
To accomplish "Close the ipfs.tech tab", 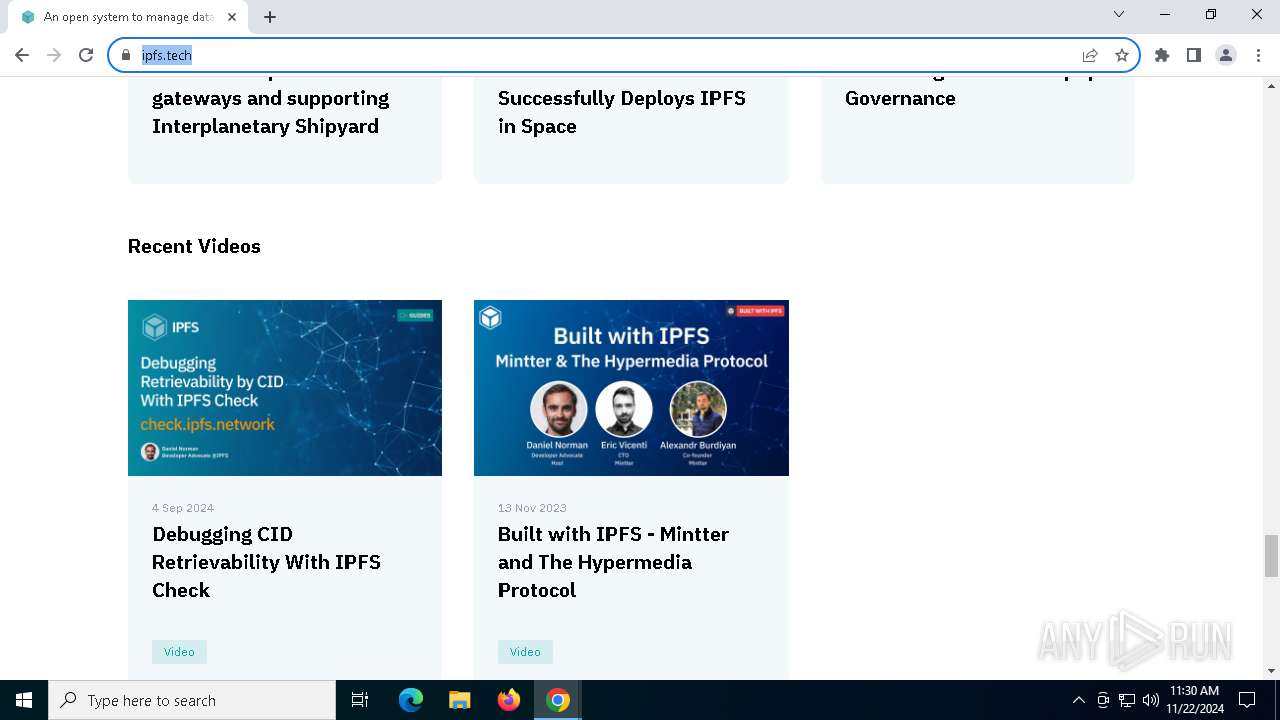I will pos(233,17).
